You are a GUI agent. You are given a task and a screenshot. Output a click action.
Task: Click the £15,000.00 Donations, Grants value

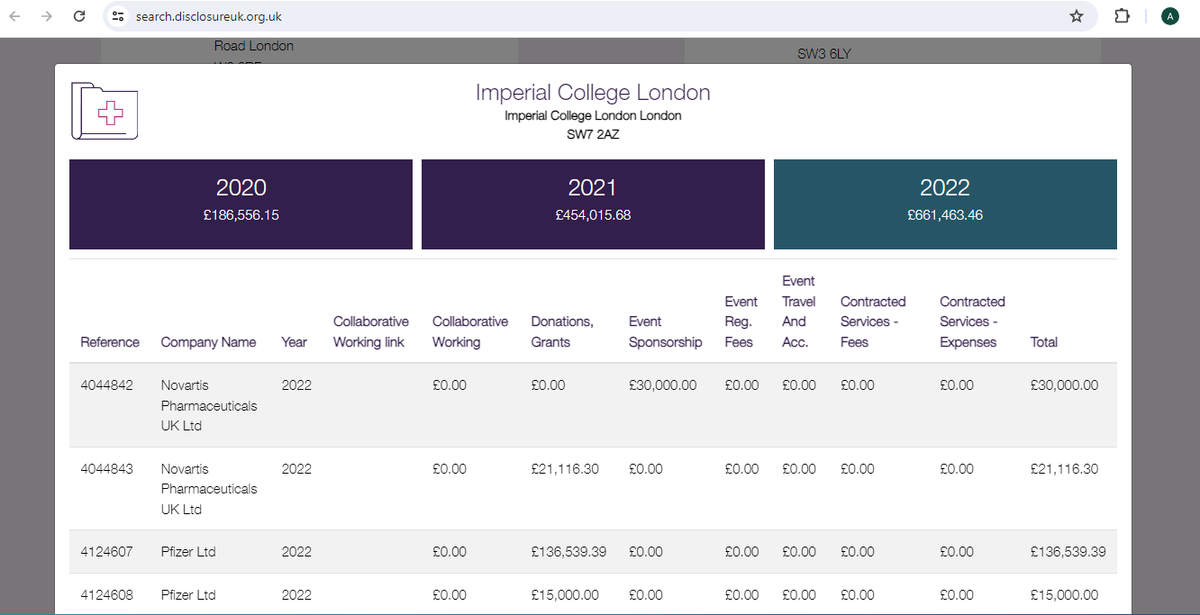click(565, 594)
